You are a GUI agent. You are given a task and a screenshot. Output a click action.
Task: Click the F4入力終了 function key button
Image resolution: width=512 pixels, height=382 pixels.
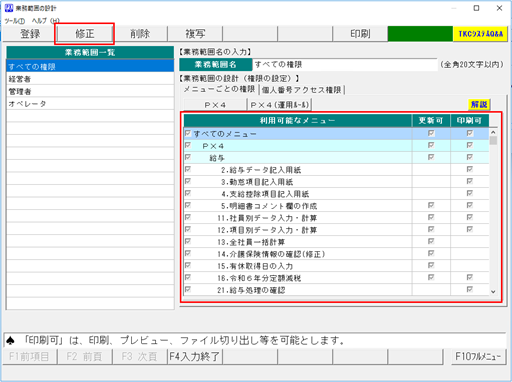[195, 357]
